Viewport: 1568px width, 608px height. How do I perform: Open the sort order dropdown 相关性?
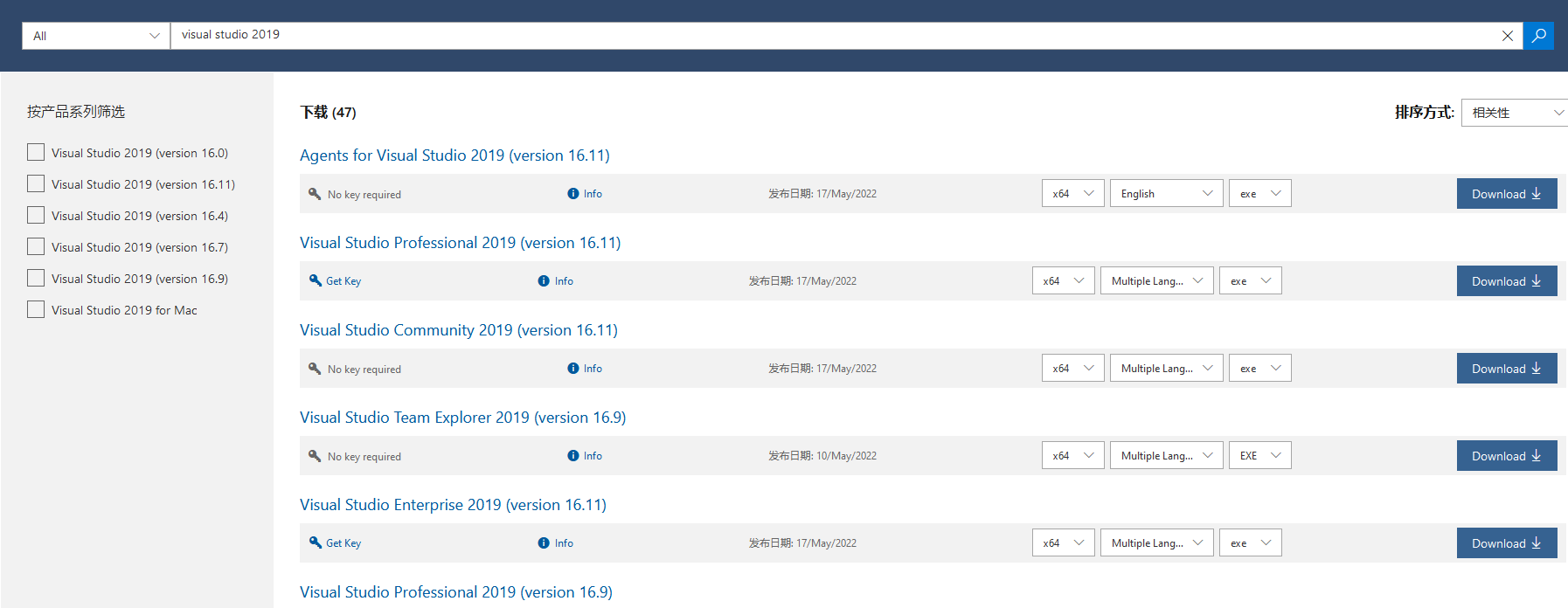pyautogui.click(x=1515, y=113)
